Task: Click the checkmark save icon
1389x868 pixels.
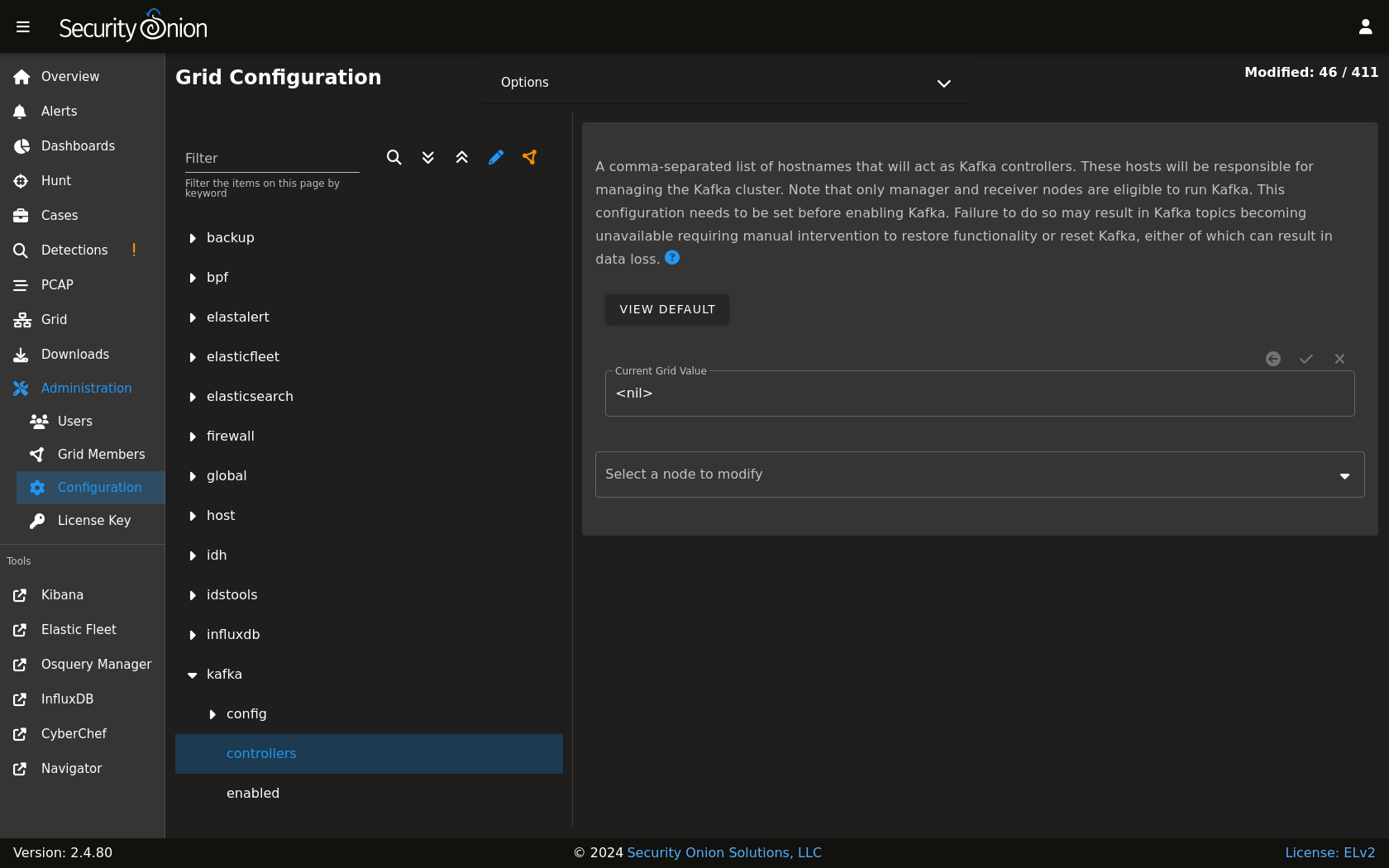Action: pyautogui.click(x=1306, y=359)
